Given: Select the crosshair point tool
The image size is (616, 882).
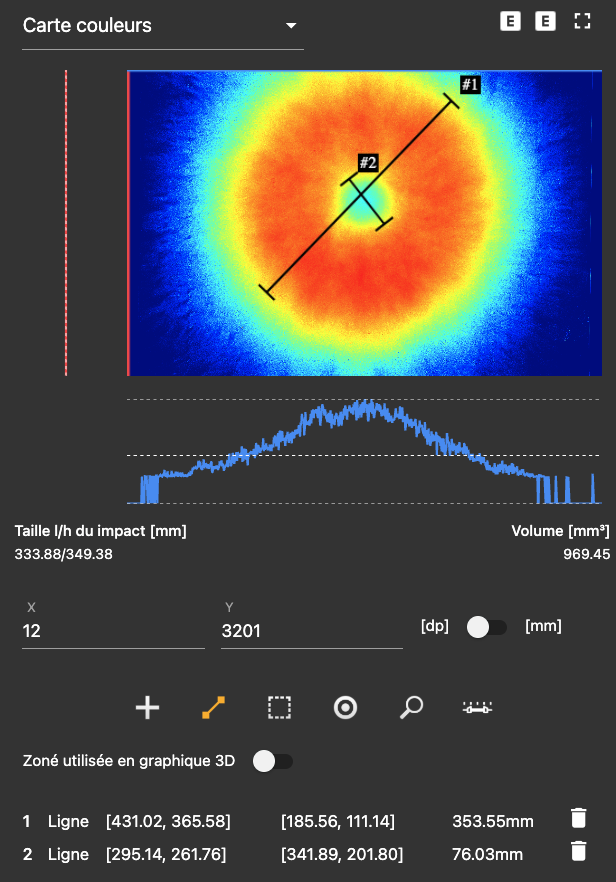Looking at the screenshot, I should pos(147,708).
